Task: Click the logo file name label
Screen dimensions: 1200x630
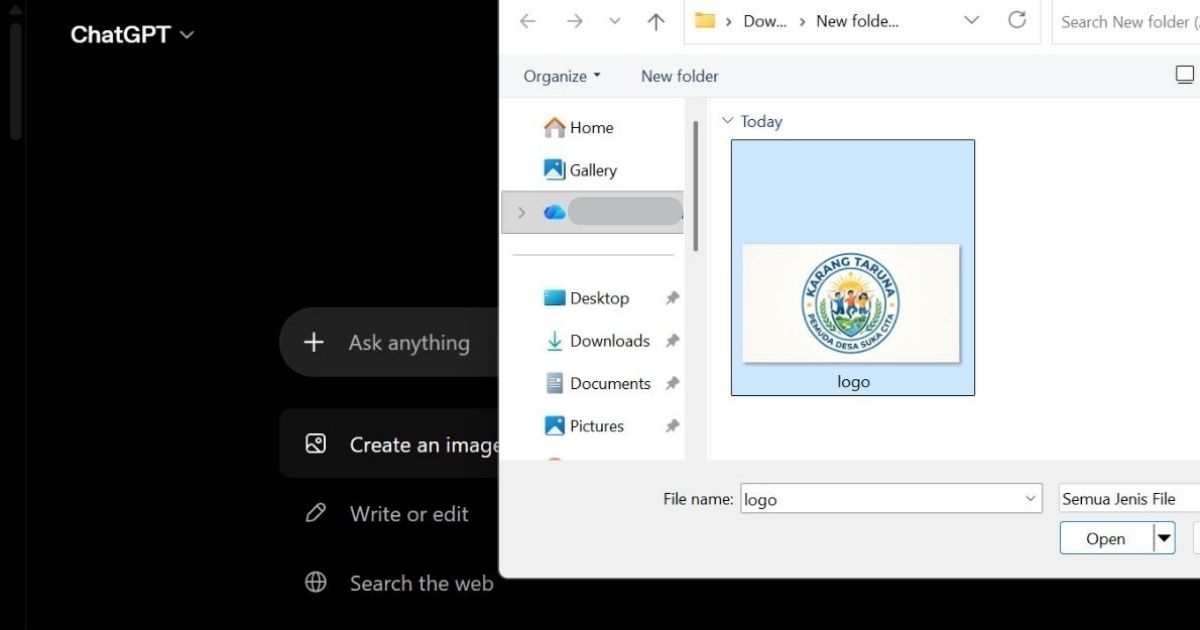Action: (x=853, y=382)
